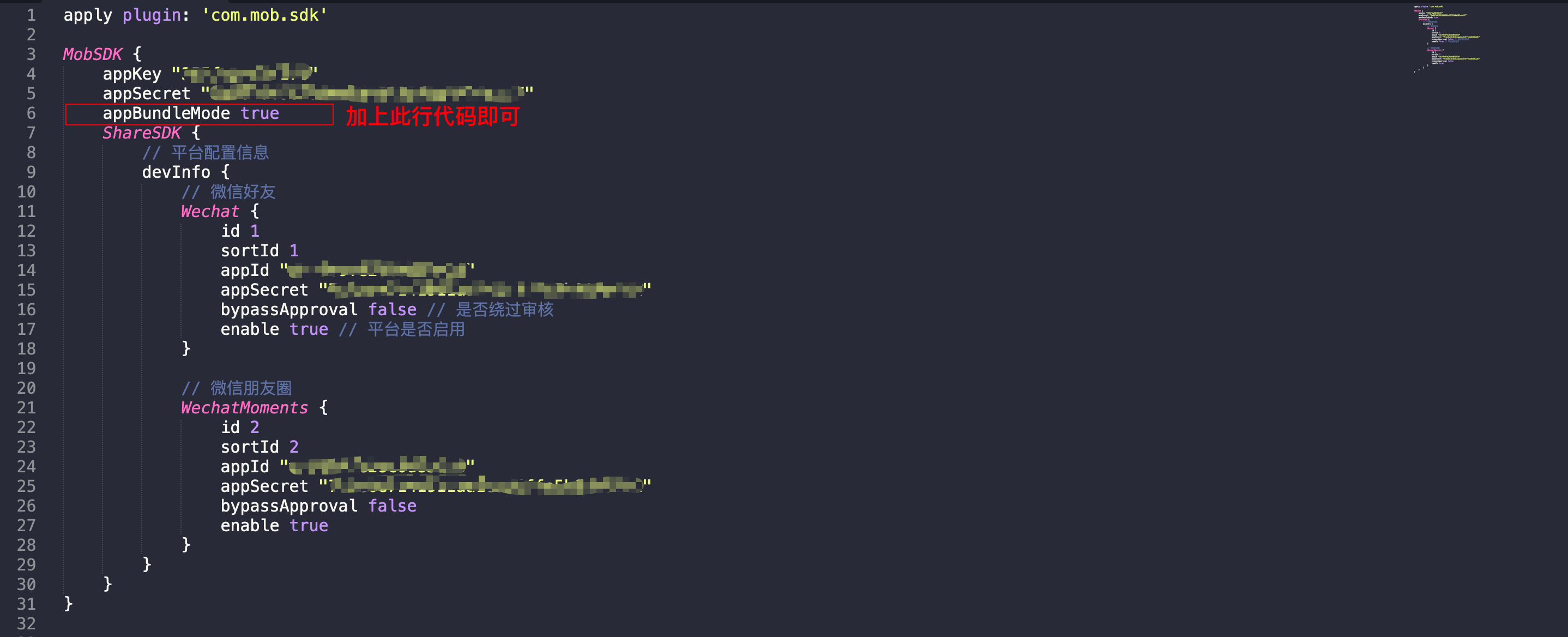This screenshot has width=1568, height=637.
Task: Click the devInfo opening brace line
Action: [x=186, y=172]
